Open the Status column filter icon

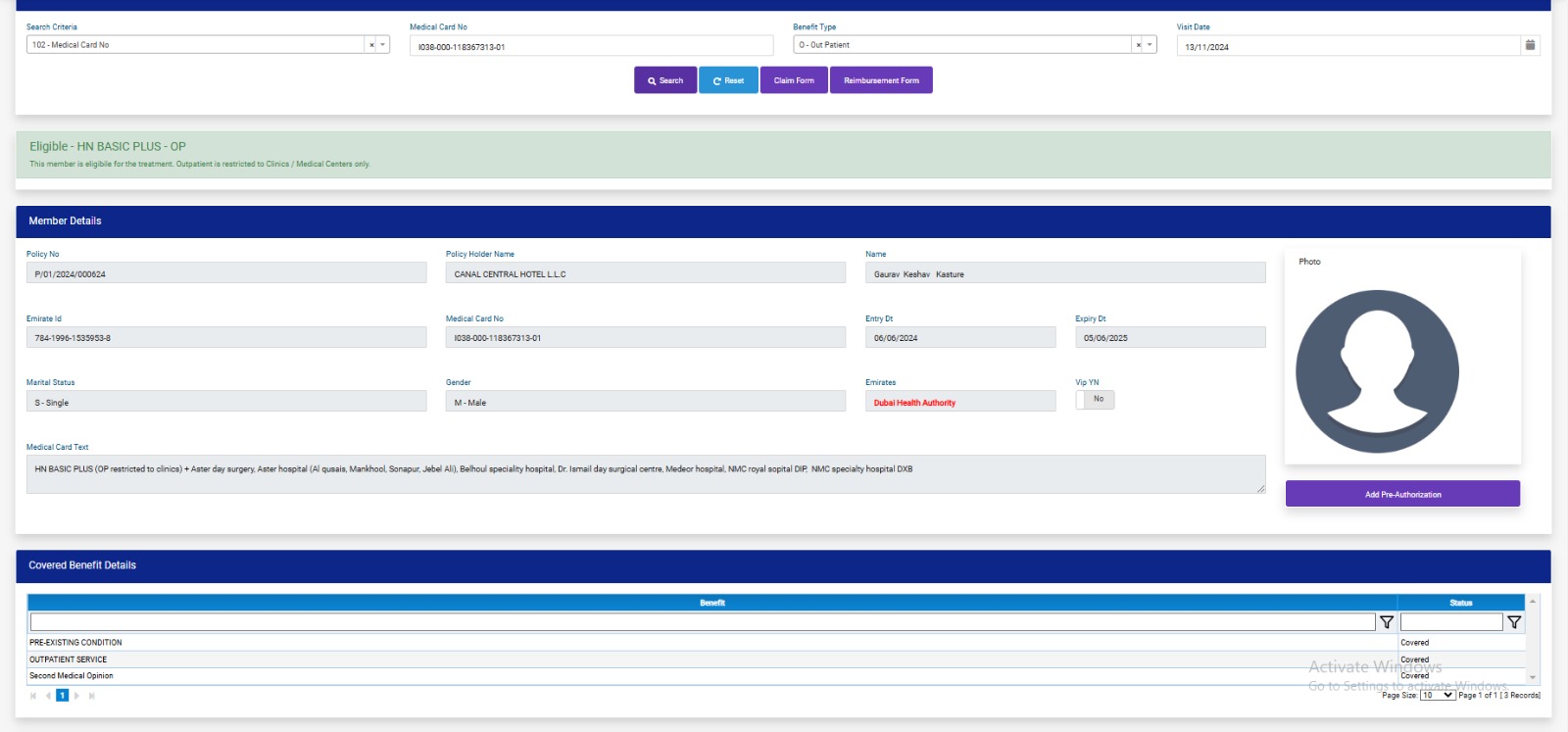pos(1513,622)
